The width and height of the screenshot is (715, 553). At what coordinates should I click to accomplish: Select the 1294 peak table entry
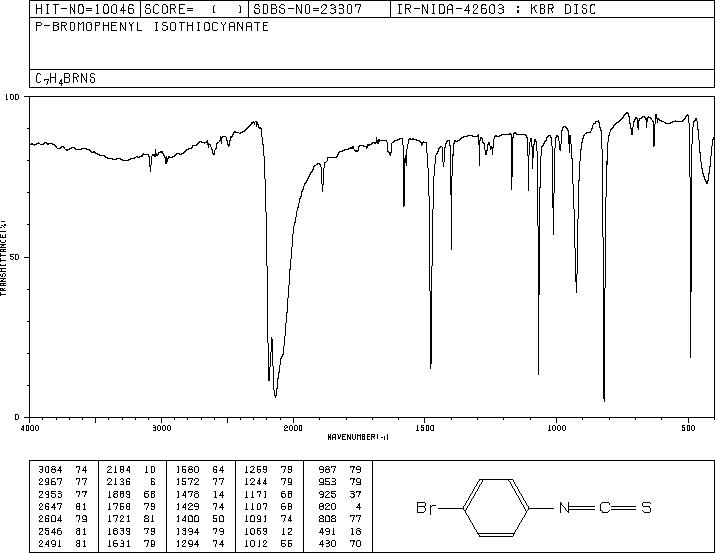pos(200,544)
